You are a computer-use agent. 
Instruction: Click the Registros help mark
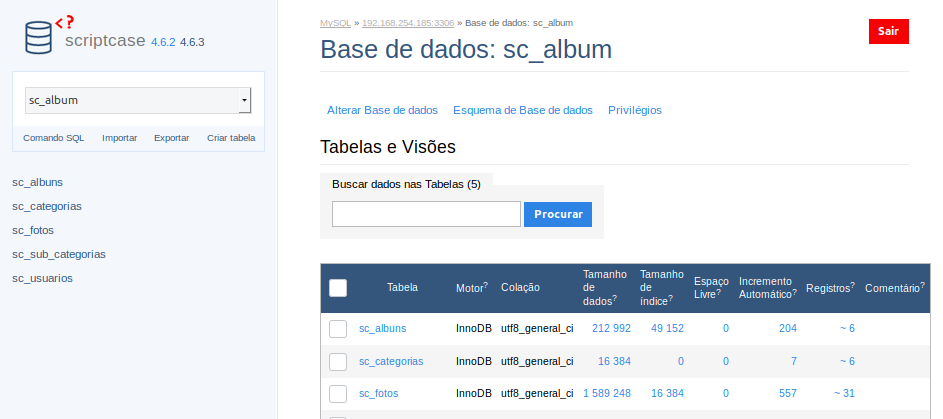(x=853, y=284)
